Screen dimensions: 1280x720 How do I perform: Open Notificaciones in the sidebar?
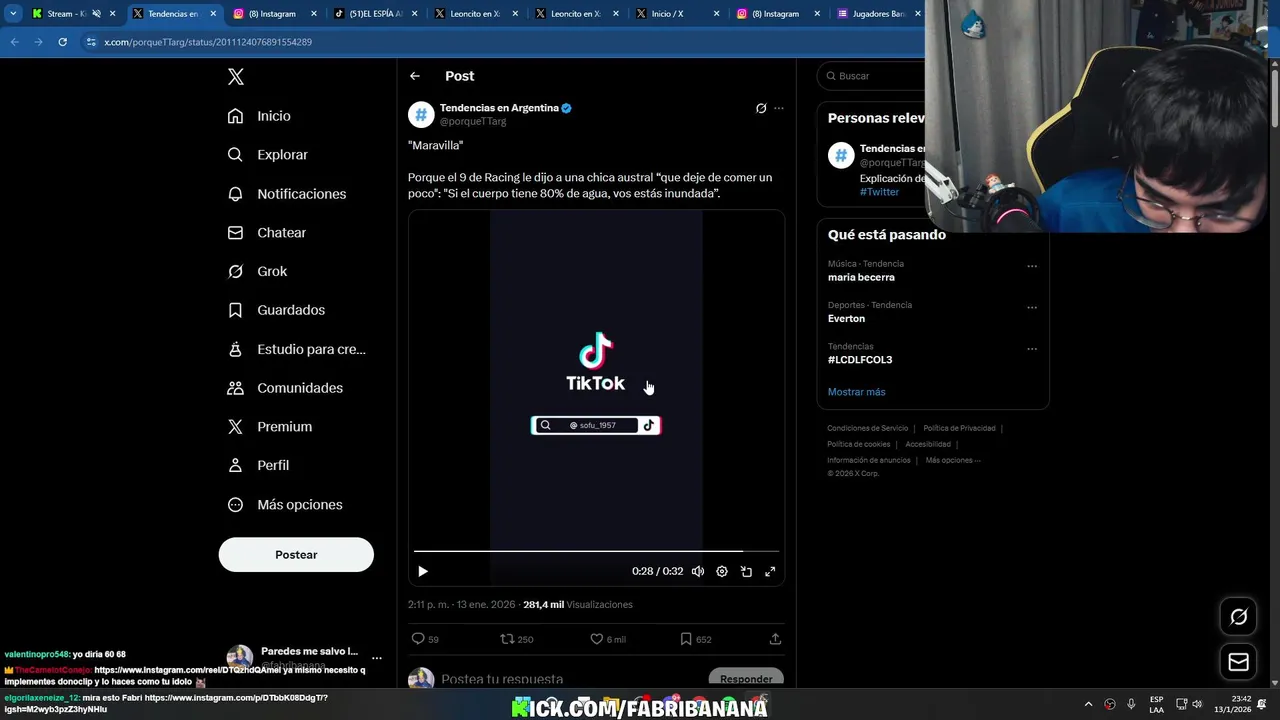click(286, 194)
